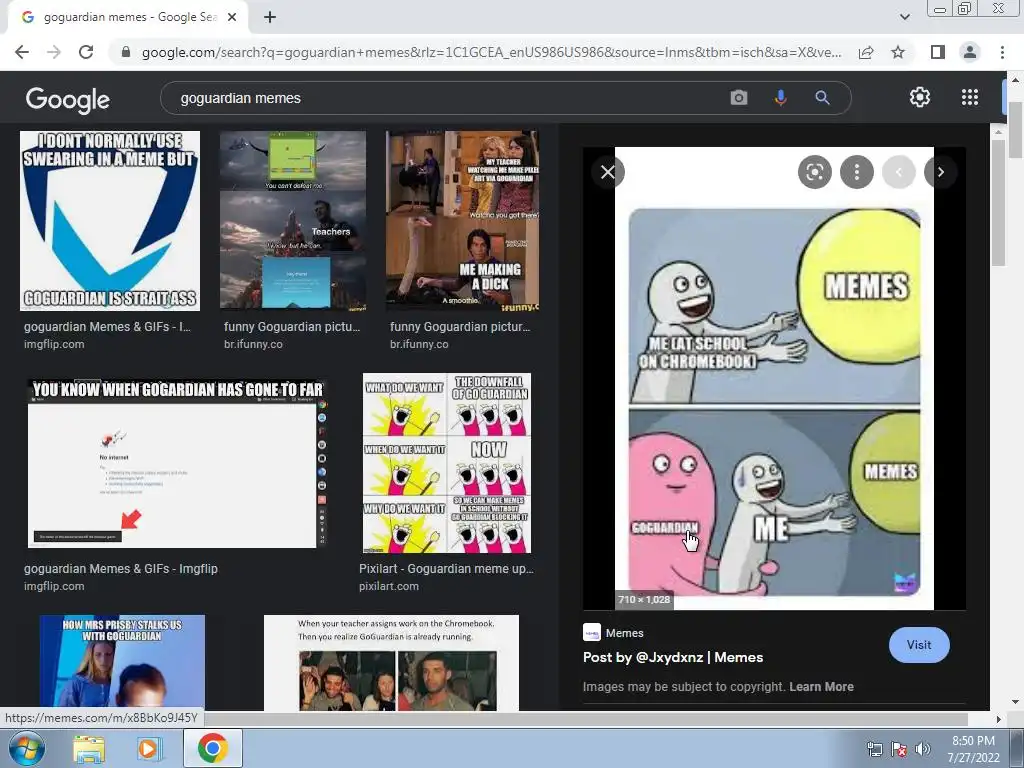This screenshot has width=1024, height=768.
Task: Open the downfall of Go Guardian thumbnail
Action: (x=447, y=463)
